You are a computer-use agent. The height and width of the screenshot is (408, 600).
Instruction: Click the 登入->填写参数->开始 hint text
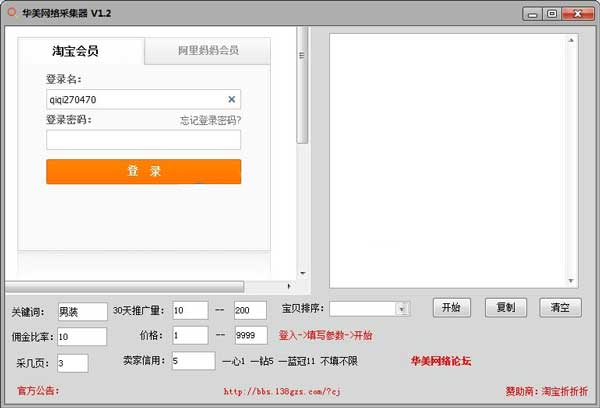coord(326,336)
